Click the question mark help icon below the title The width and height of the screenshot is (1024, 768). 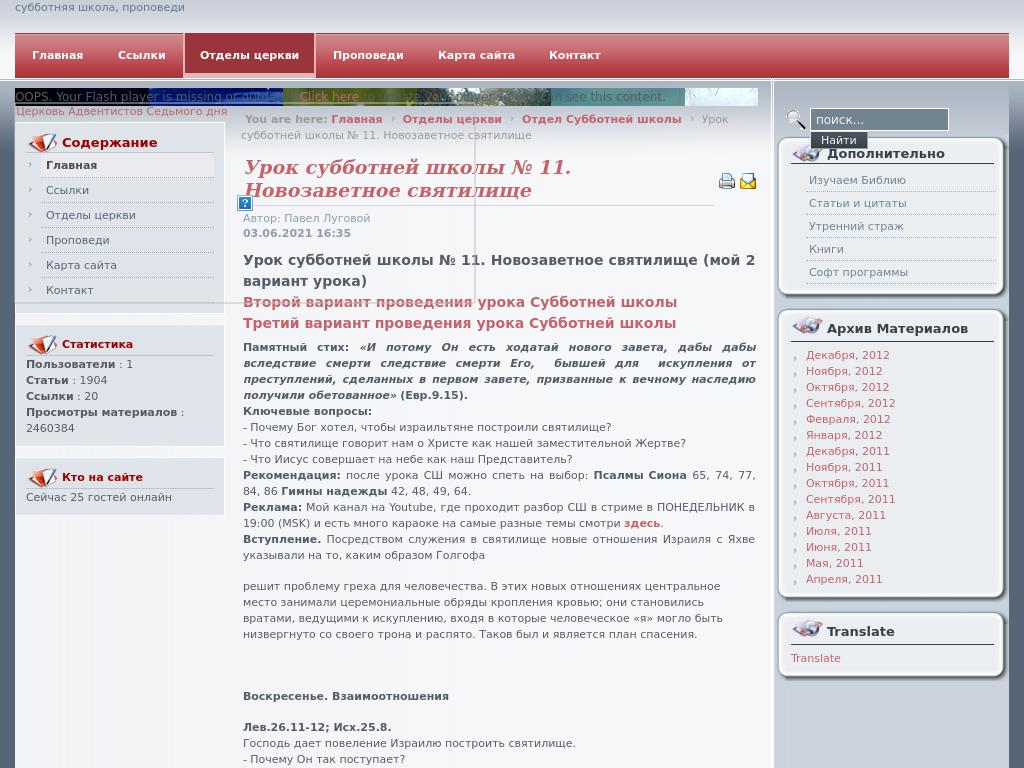244,203
